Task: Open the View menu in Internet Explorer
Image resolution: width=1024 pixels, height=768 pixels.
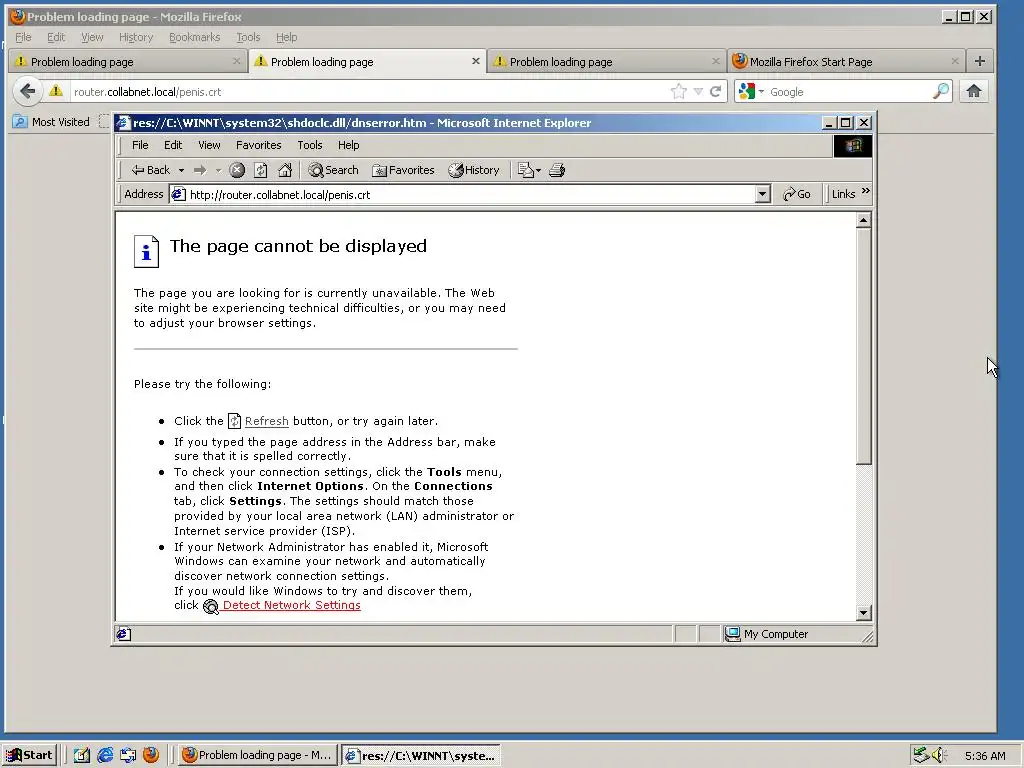Action: (210, 145)
